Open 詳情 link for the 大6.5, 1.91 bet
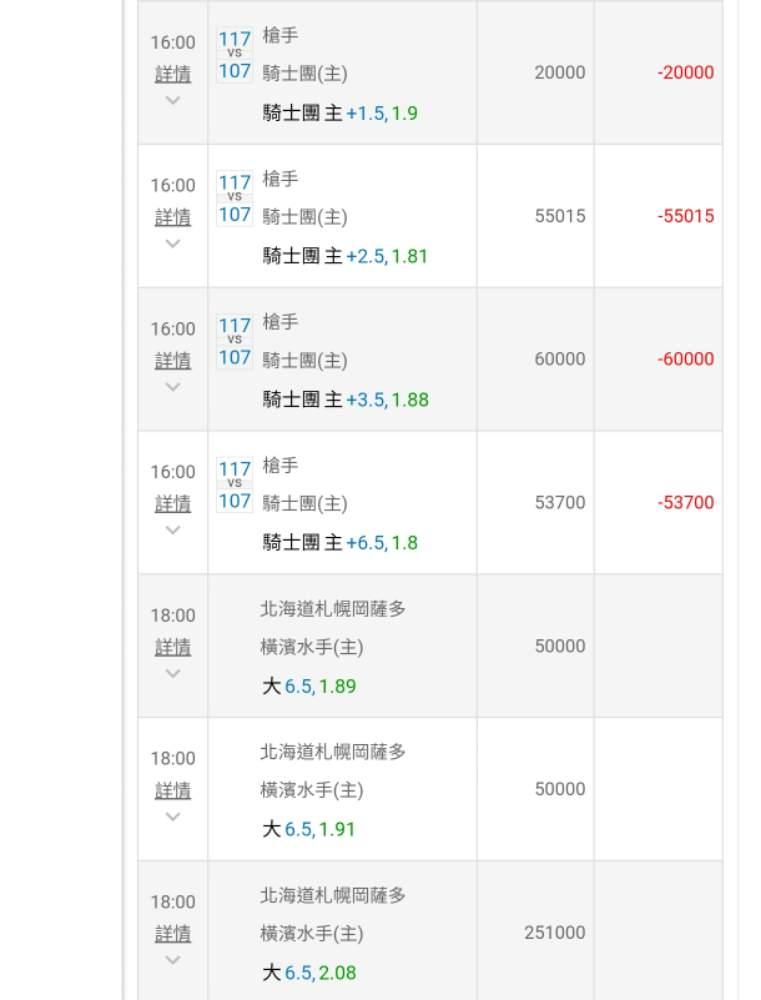Image resolution: width=761 pixels, height=1000 pixels. pyautogui.click(x=173, y=791)
